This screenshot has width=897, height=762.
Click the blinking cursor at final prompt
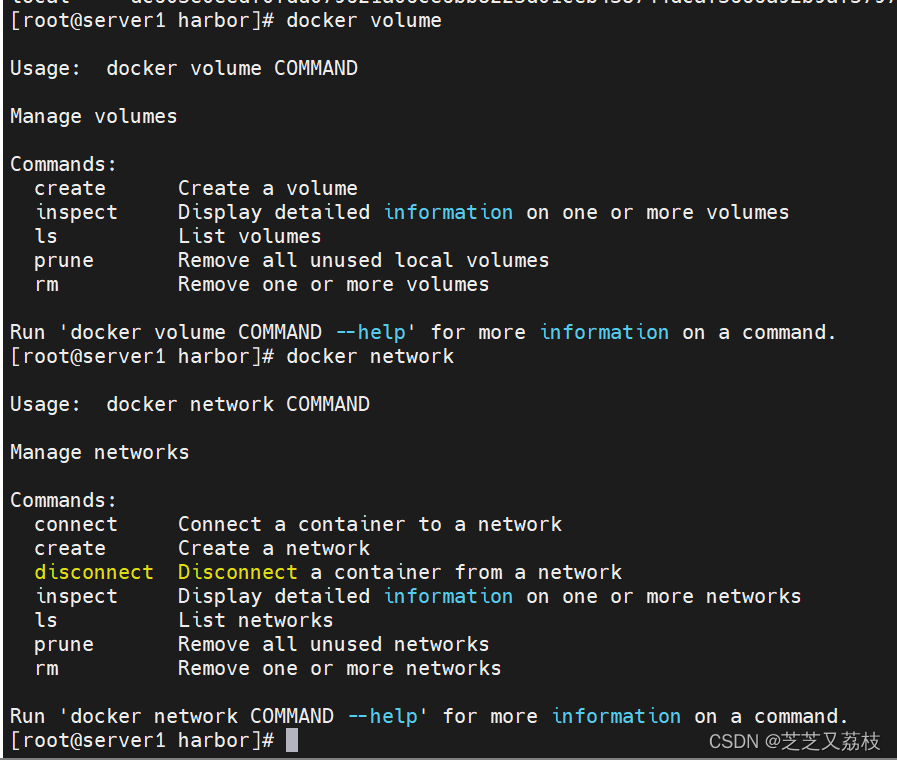click(292, 740)
